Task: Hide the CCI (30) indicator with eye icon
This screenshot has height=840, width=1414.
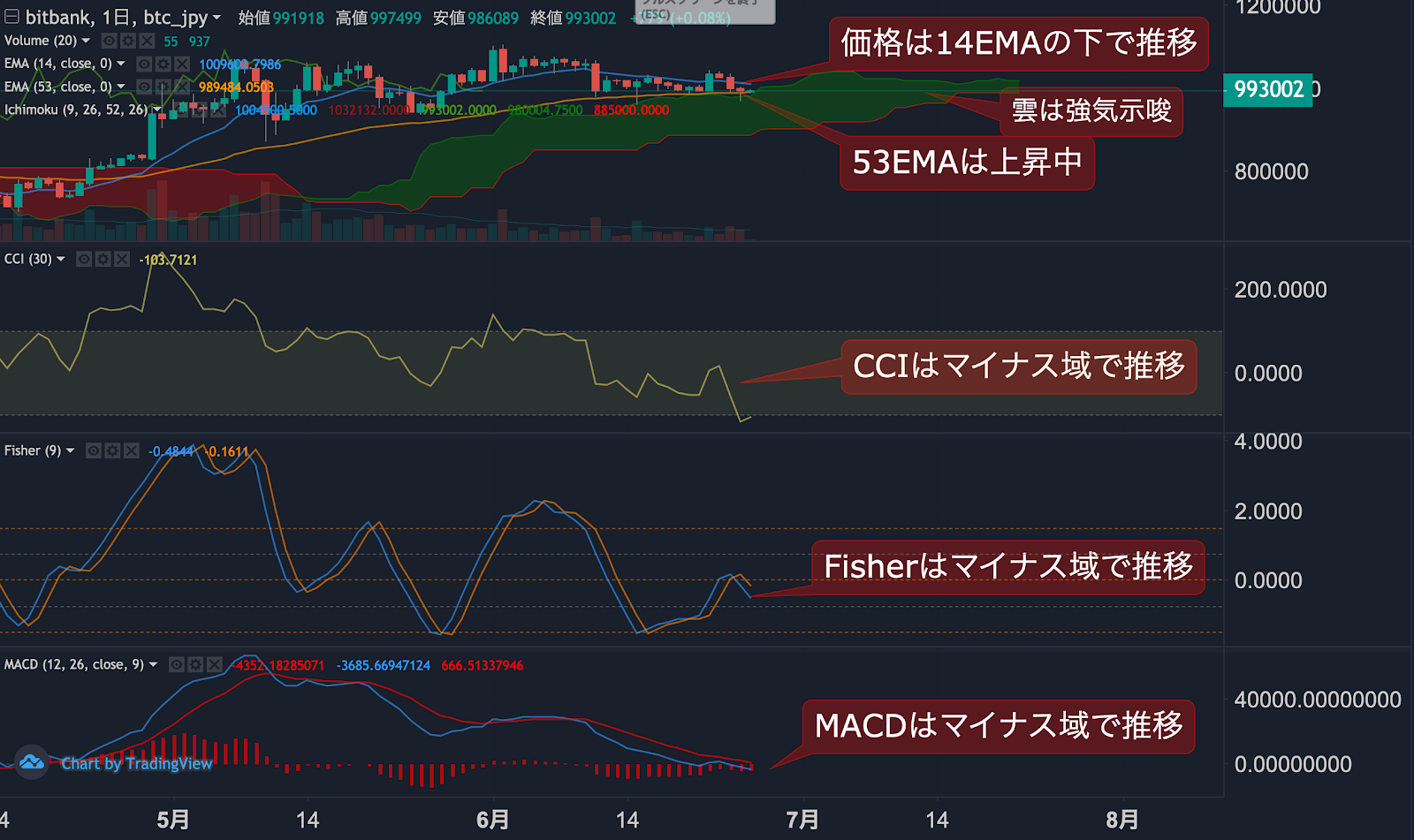Action: coord(85,259)
